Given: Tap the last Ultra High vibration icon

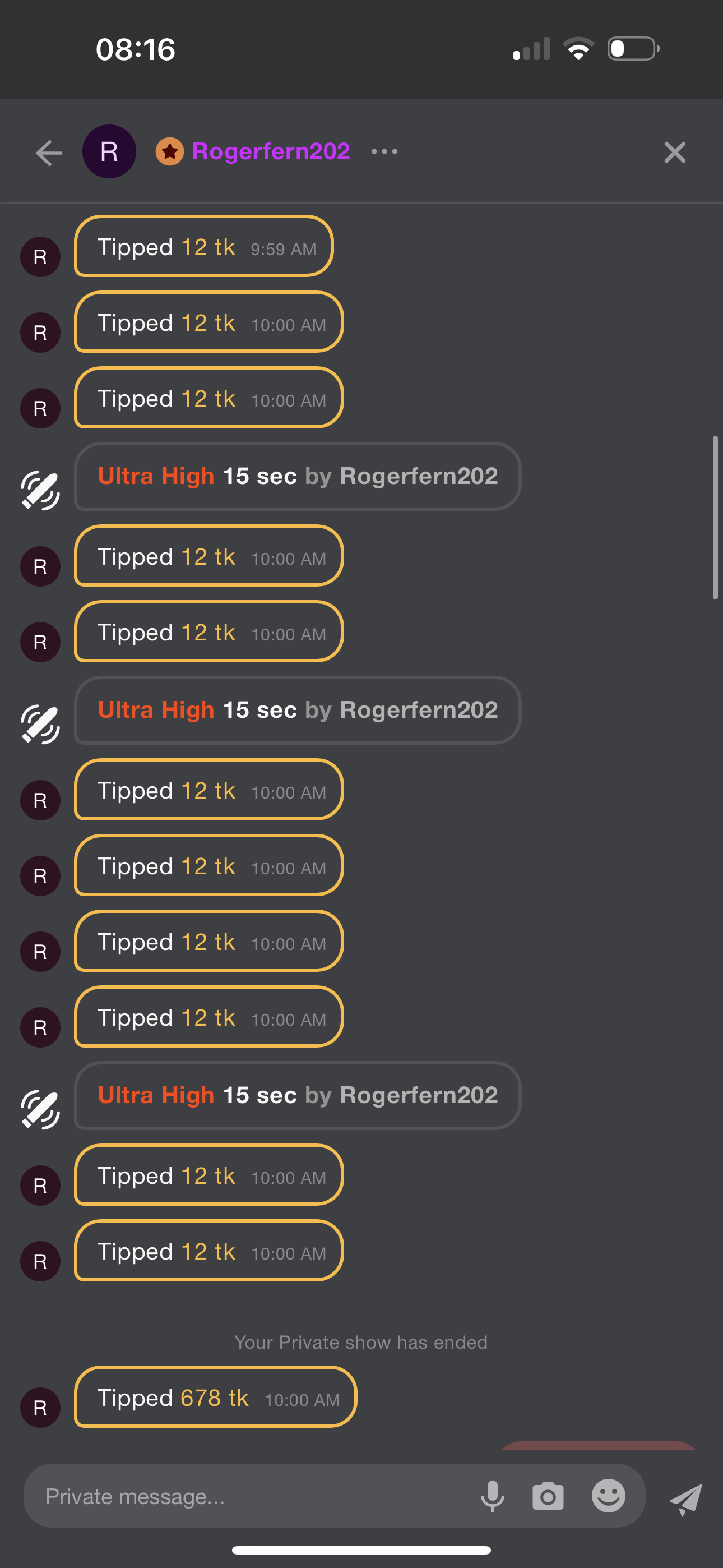Looking at the screenshot, I should [40, 1109].
